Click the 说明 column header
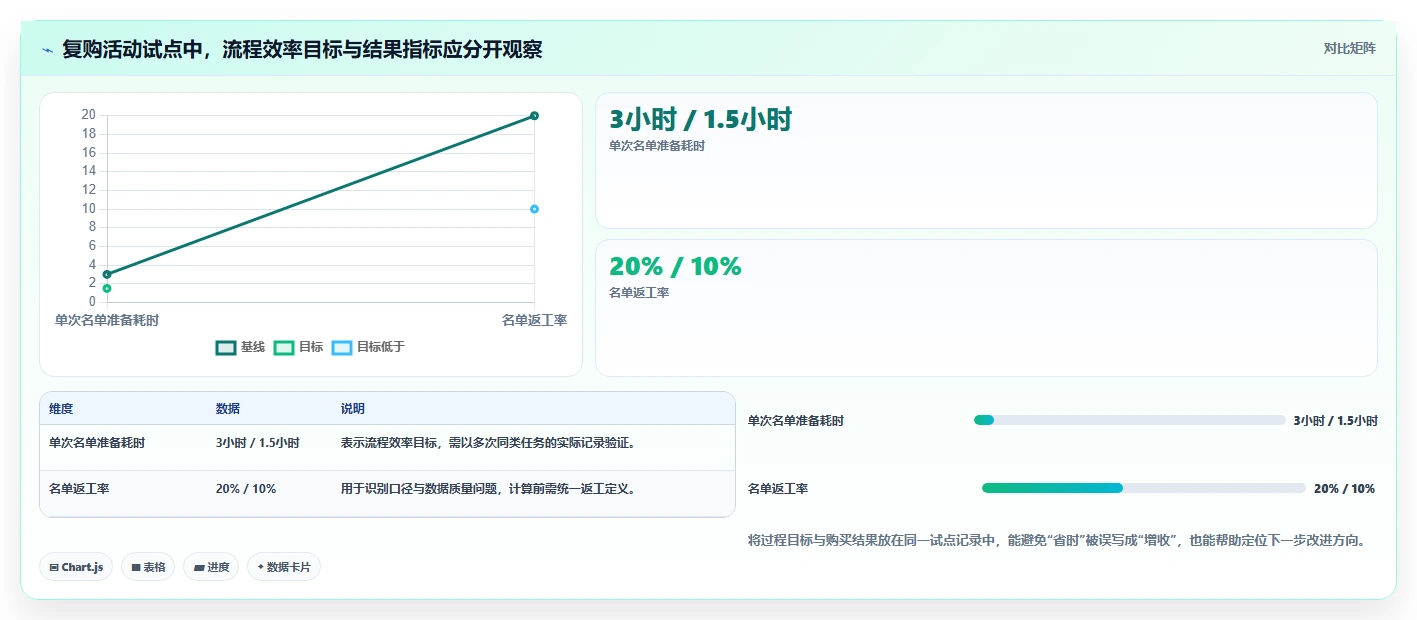The image size is (1417, 620). click(x=353, y=409)
